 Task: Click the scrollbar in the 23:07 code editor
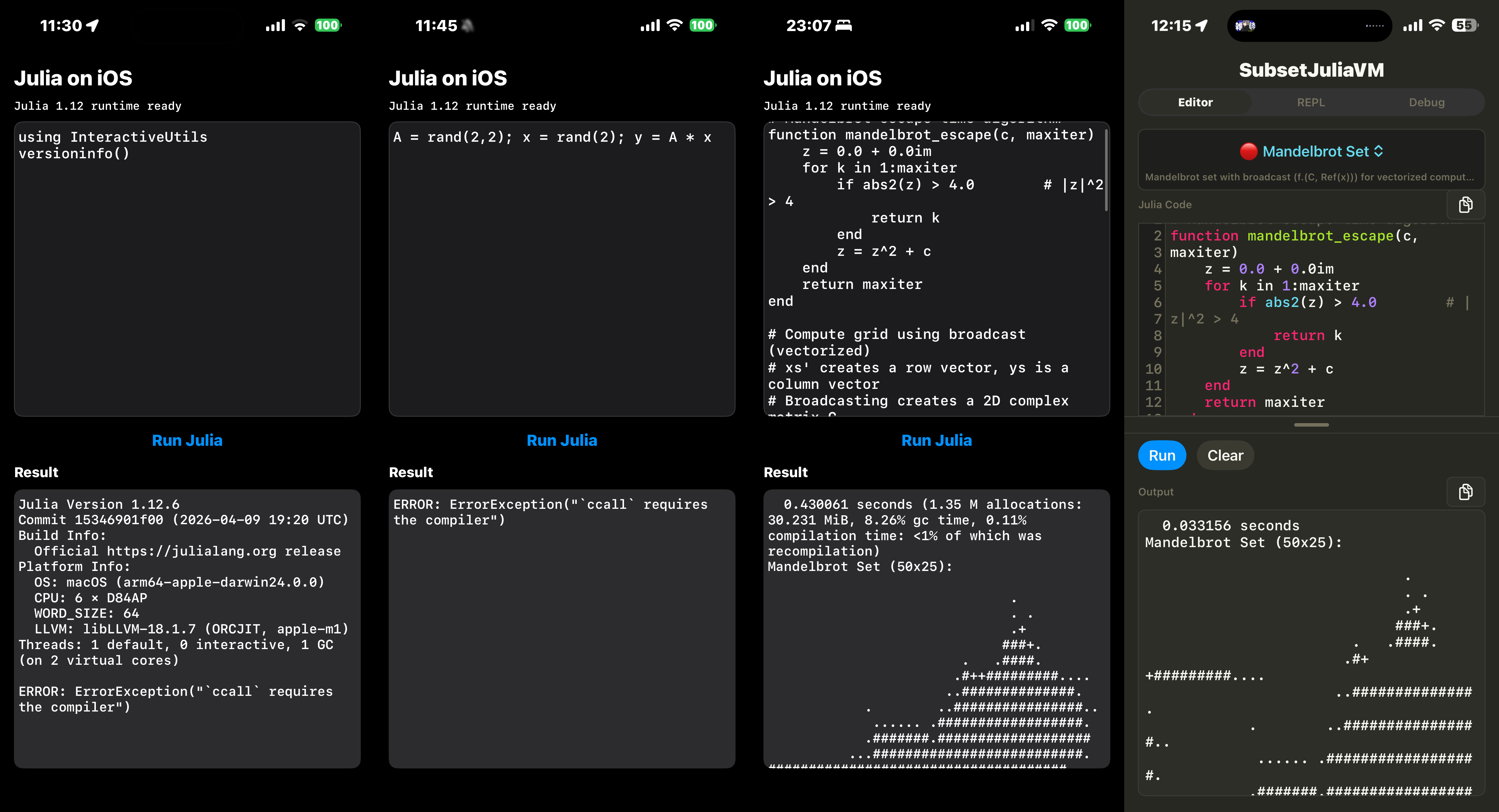coord(1106,170)
